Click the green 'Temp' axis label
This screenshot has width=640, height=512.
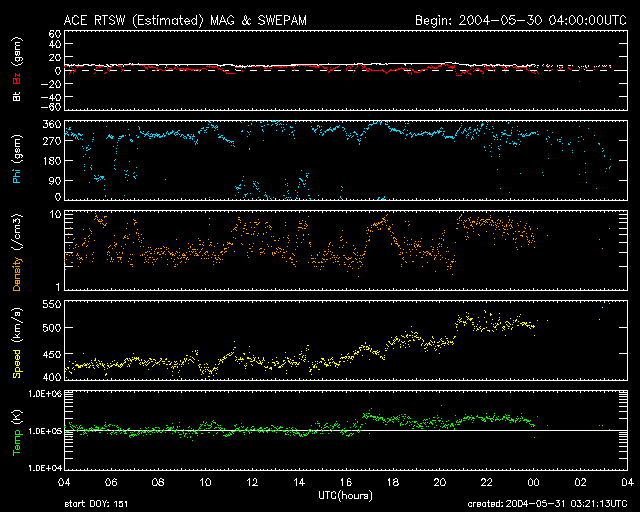(17, 443)
